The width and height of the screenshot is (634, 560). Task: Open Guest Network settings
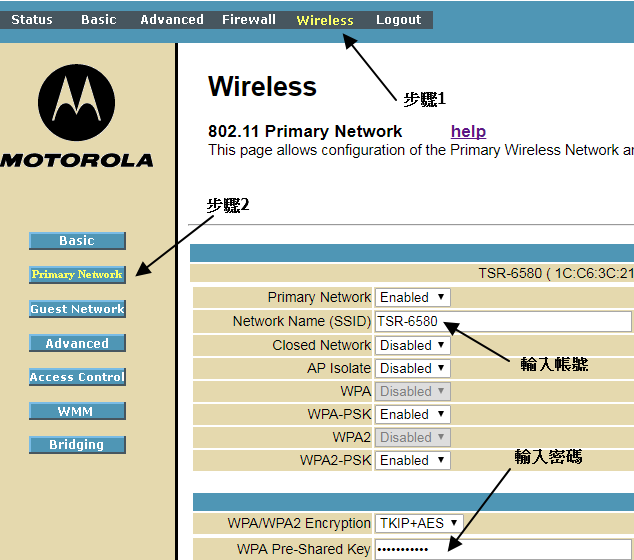pos(77,309)
